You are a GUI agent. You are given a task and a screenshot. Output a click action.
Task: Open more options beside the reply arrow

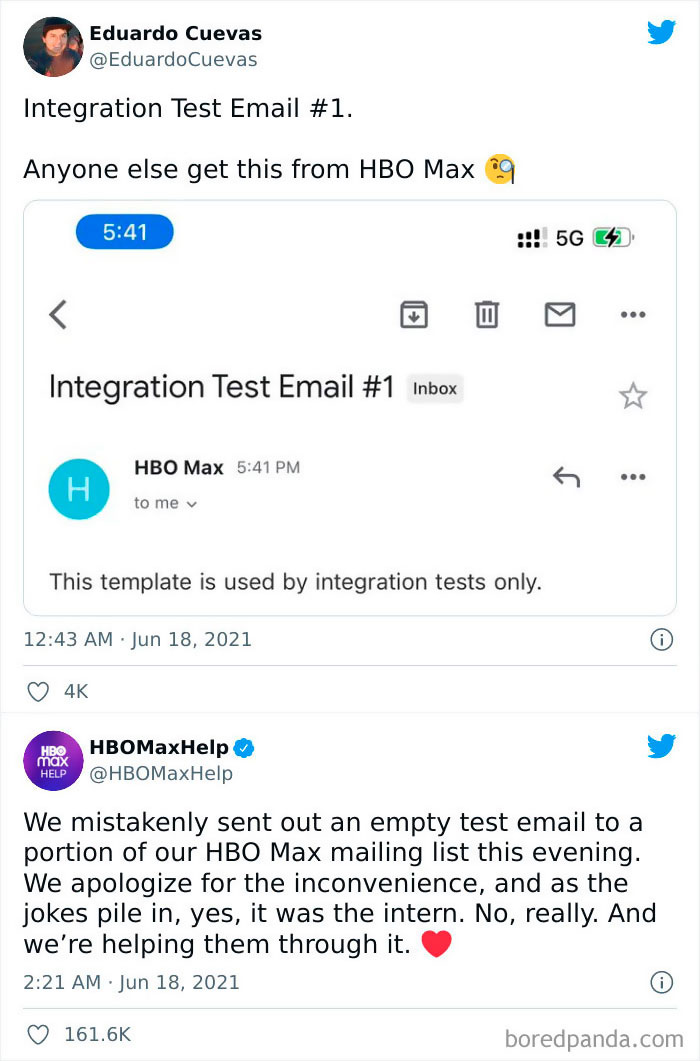[x=633, y=477]
